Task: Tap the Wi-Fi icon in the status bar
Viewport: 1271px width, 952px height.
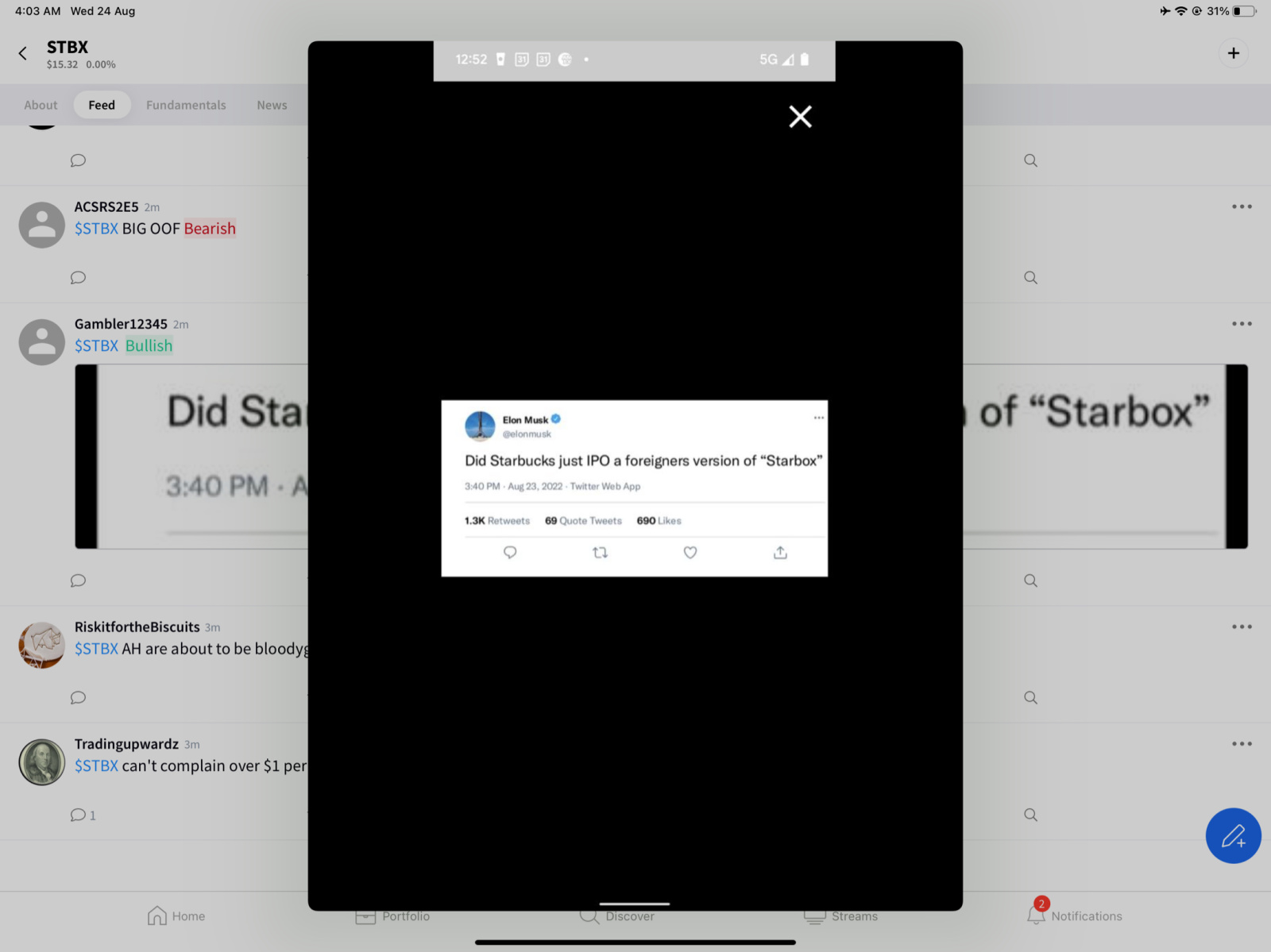Action: [x=1180, y=11]
